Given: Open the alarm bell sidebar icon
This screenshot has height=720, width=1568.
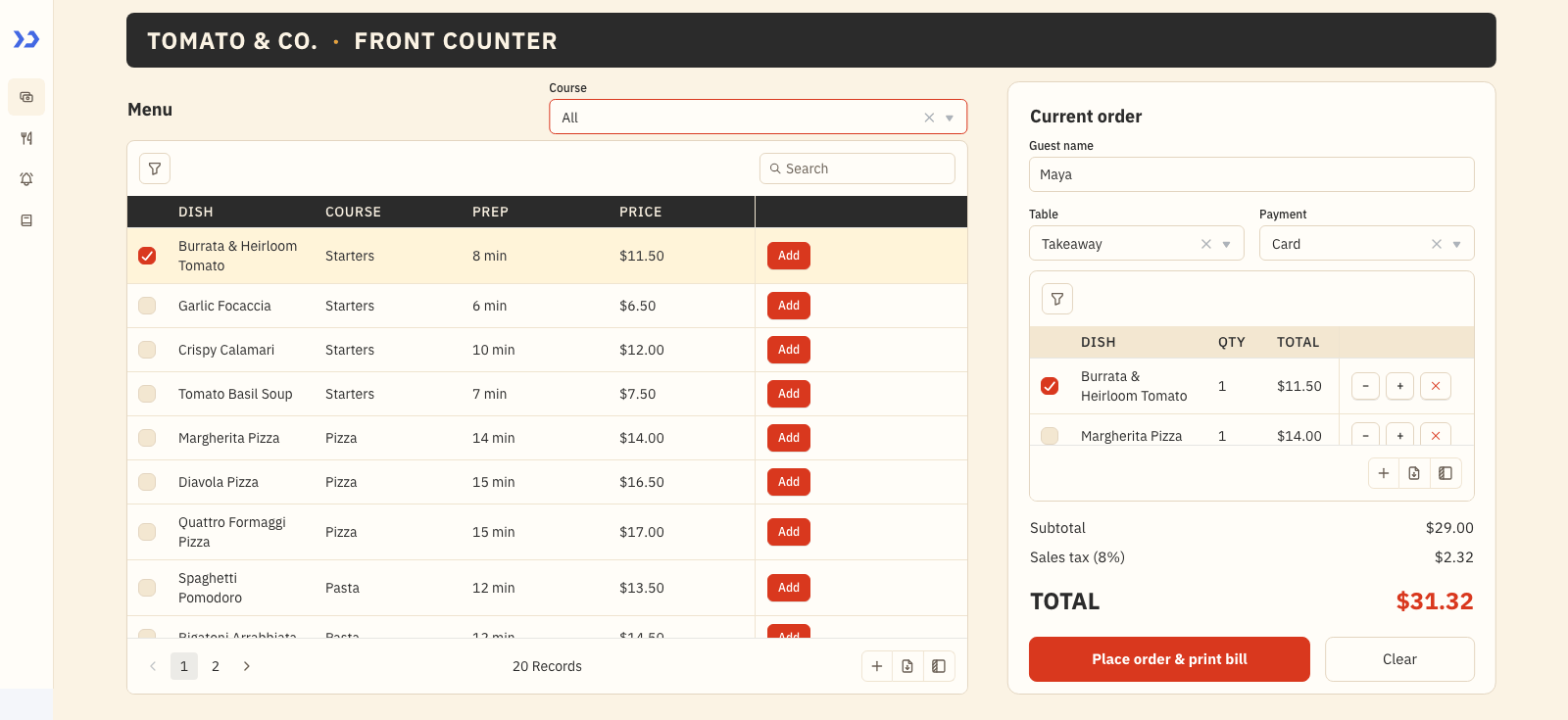Looking at the screenshot, I should pos(26,179).
